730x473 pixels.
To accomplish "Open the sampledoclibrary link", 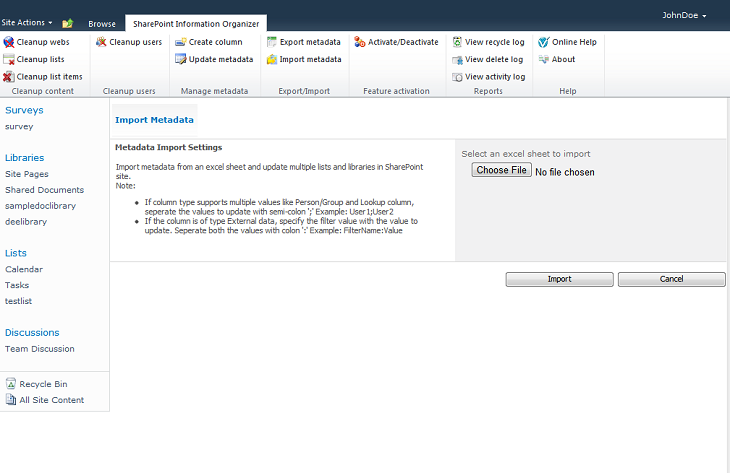I will [41, 206].
